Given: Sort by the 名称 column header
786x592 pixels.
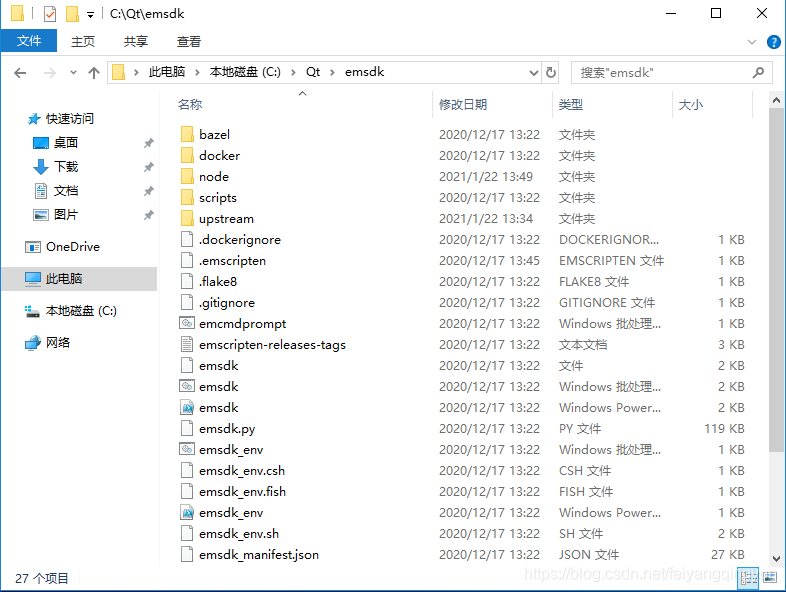Looking at the screenshot, I should click(x=189, y=104).
